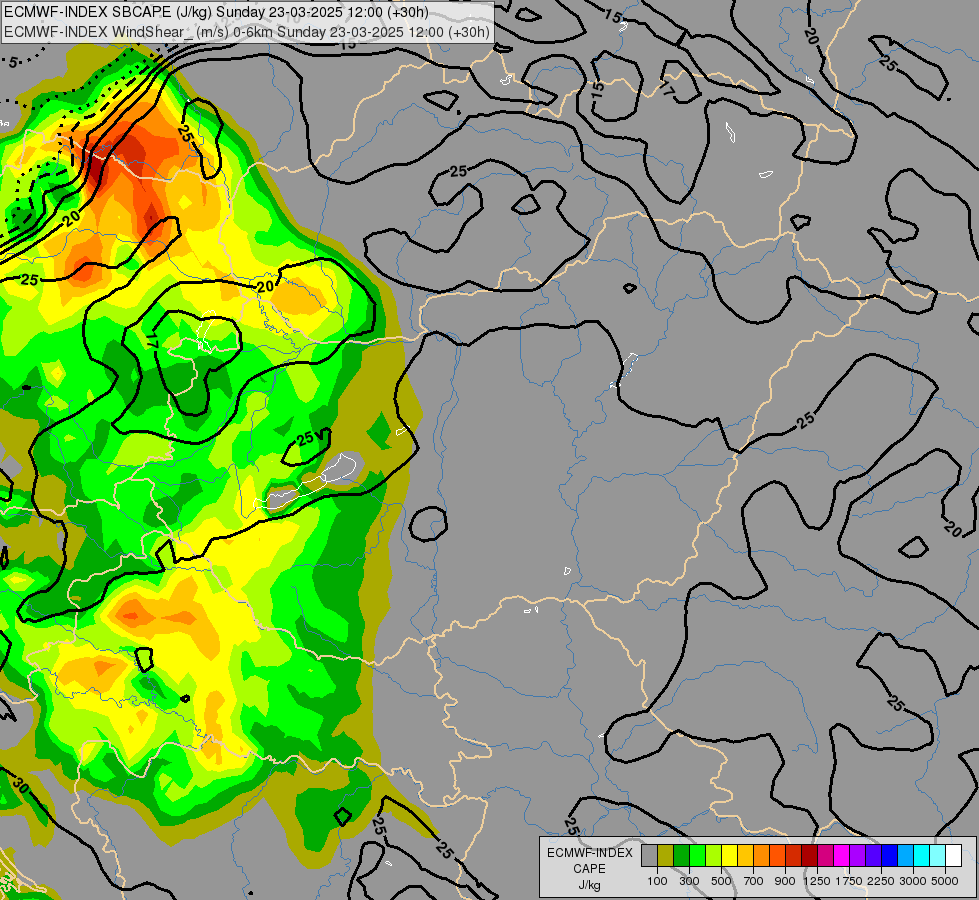Click the legend value 700
Screen dimensions: 979x900
pos(754,881)
